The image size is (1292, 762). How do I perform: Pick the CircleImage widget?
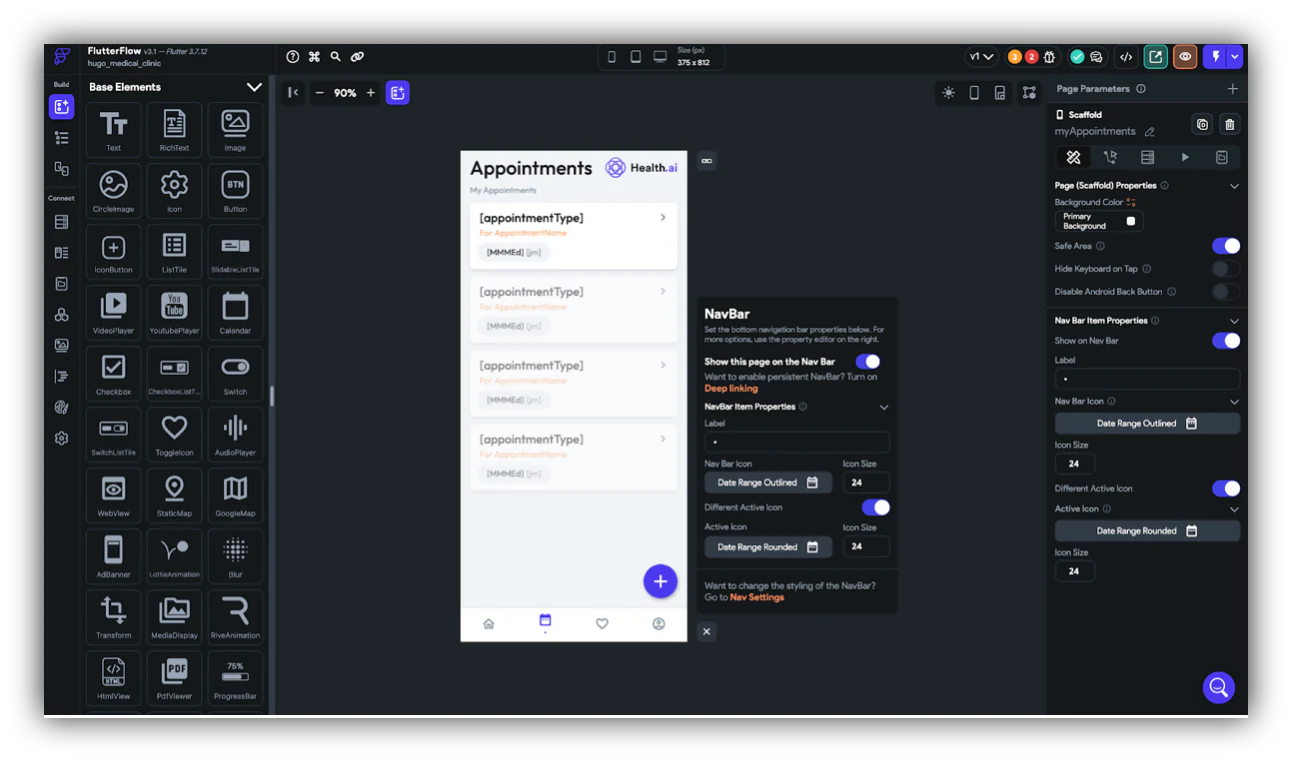click(x=114, y=191)
